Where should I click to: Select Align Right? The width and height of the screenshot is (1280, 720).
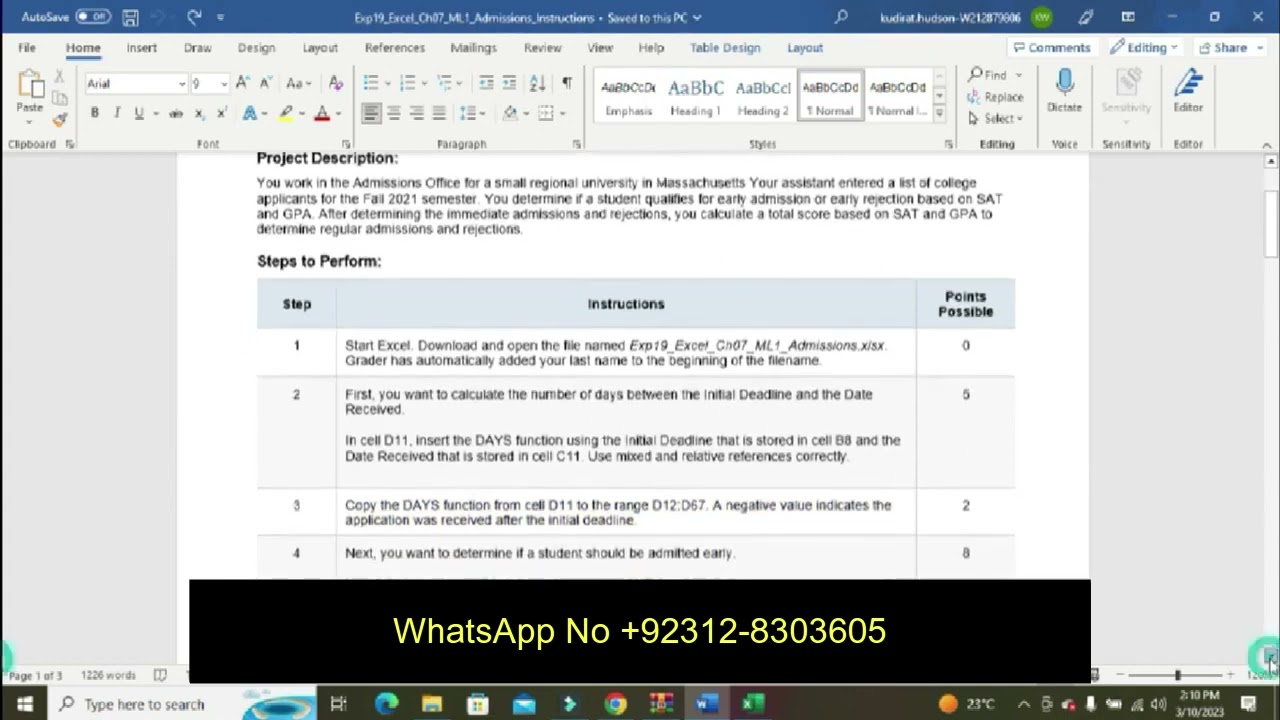417,113
